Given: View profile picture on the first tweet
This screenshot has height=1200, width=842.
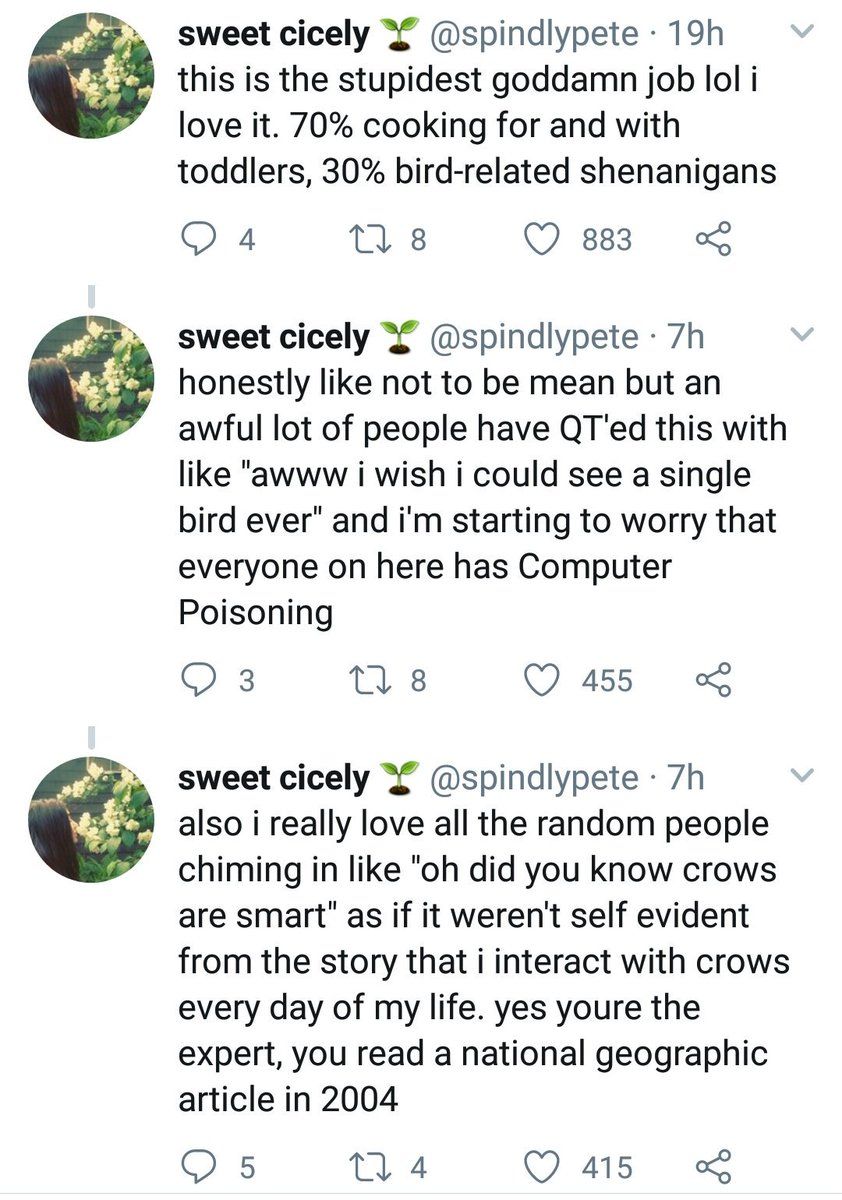Looking at the screenshot, I should (91, 77).
